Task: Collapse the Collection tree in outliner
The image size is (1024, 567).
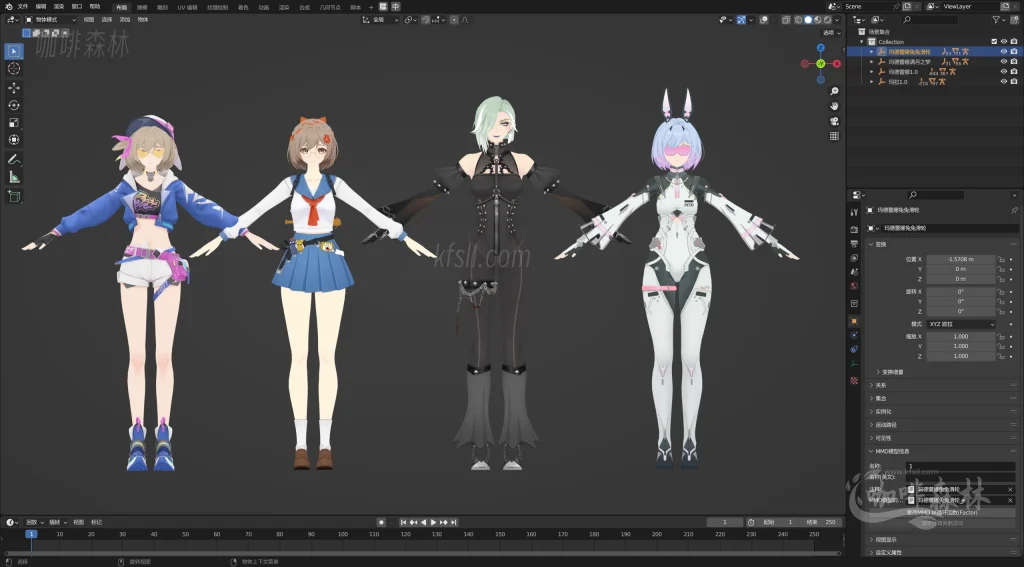Action: coord(862,42)
